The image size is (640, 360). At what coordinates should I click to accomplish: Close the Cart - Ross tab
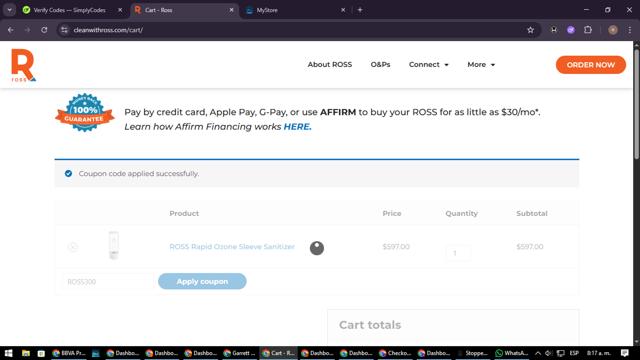pyautogui.click(x=231, y=10)
